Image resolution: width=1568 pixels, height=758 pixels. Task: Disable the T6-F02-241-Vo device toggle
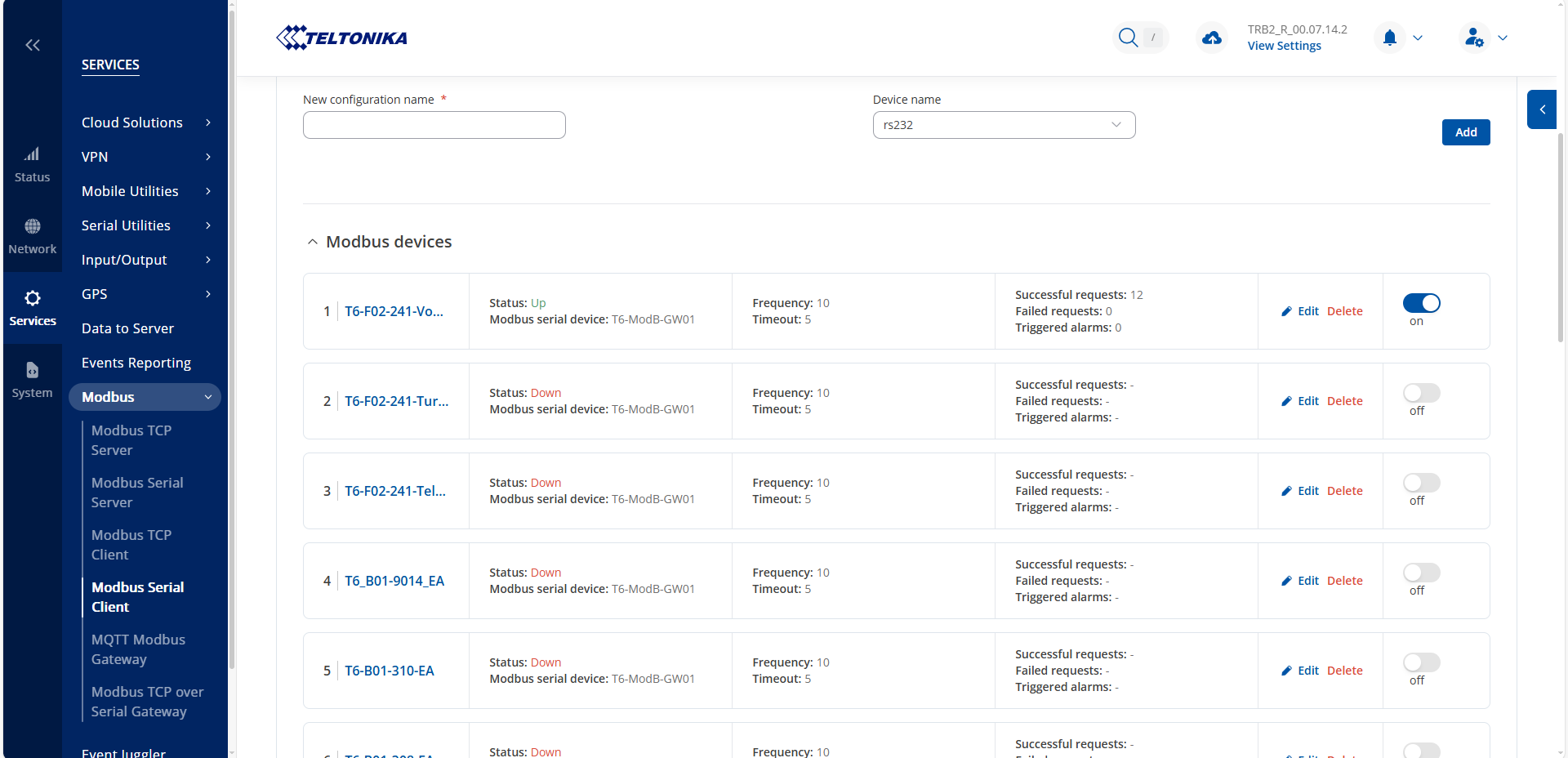click(x=1421, y=303)
